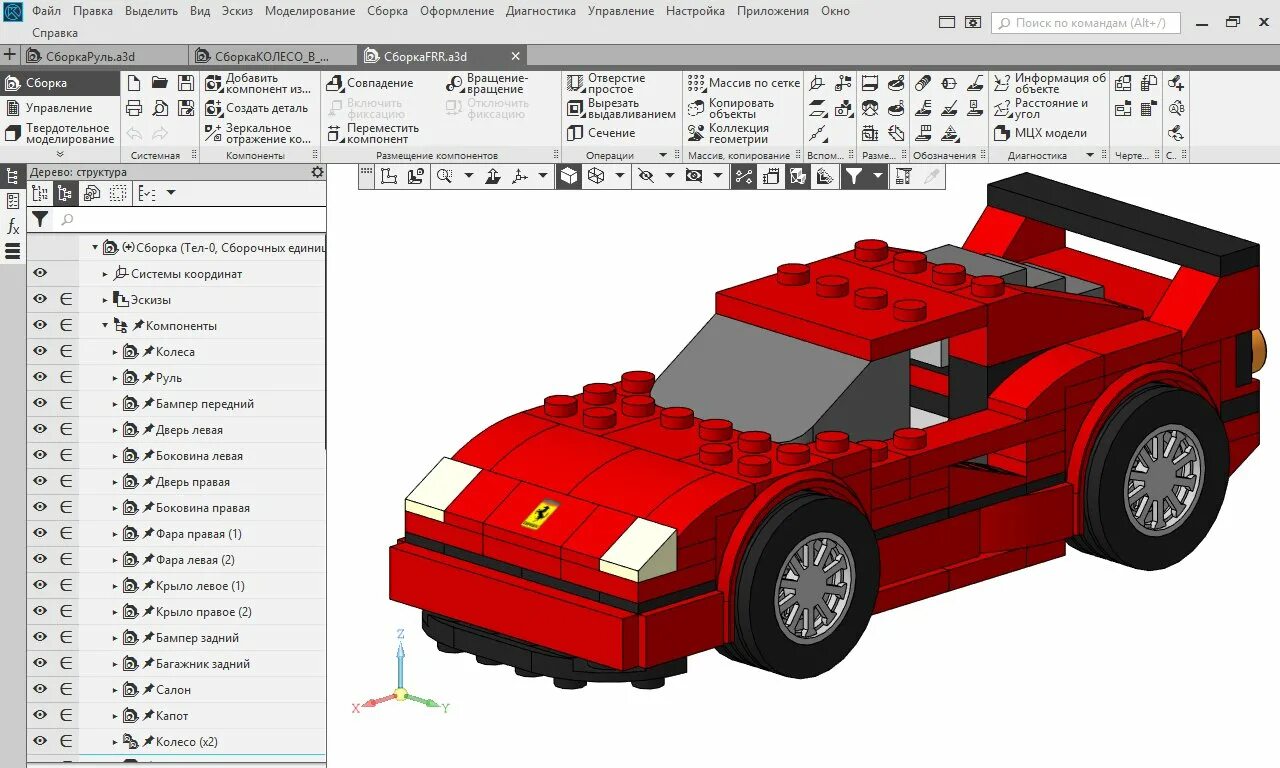Hide the Дверь левая component
1280x768 pixels.
tap(40, 429)
